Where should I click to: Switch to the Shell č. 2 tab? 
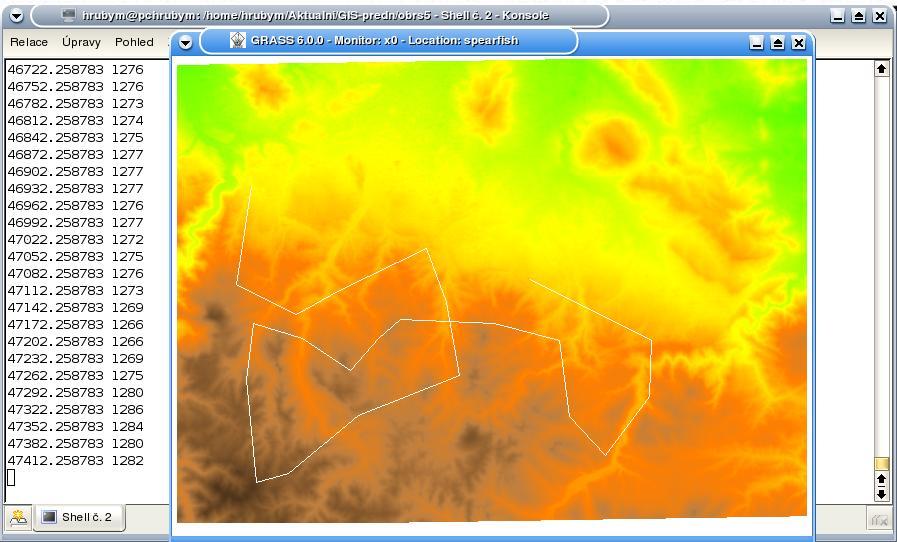pyautogui.click(x=80, y=517)
